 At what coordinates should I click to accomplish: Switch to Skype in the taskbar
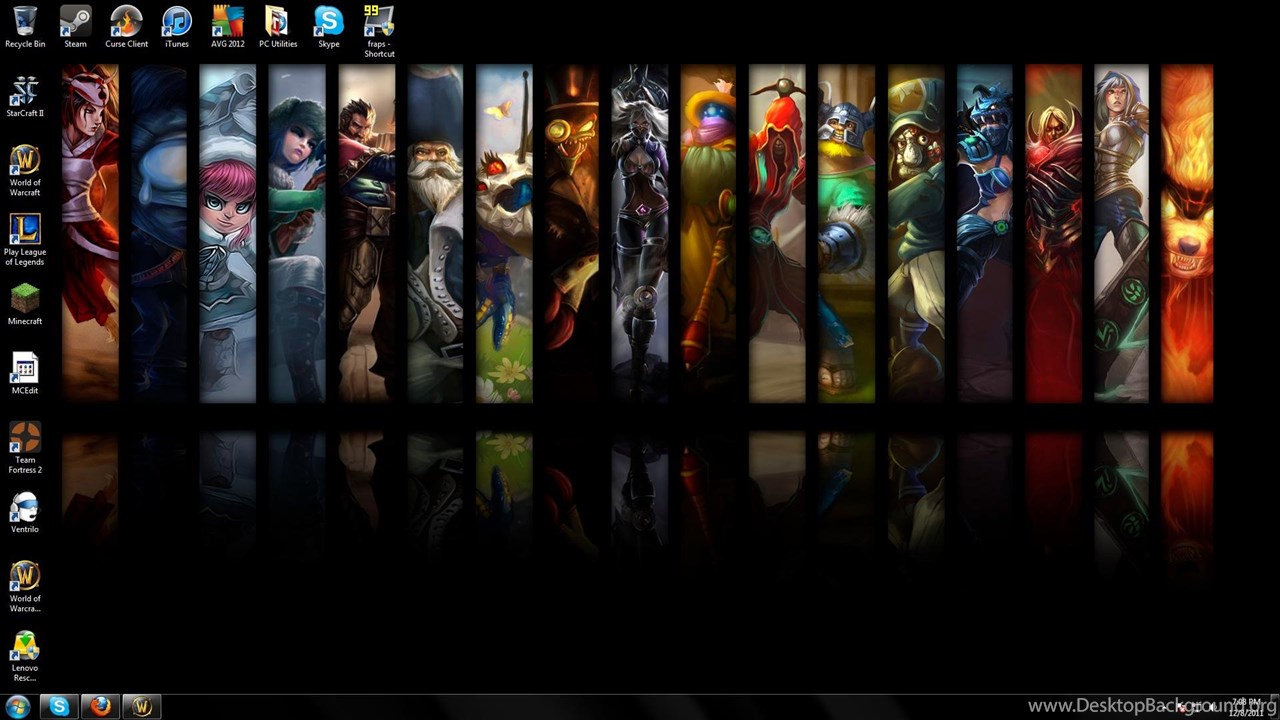coord(60,707)
